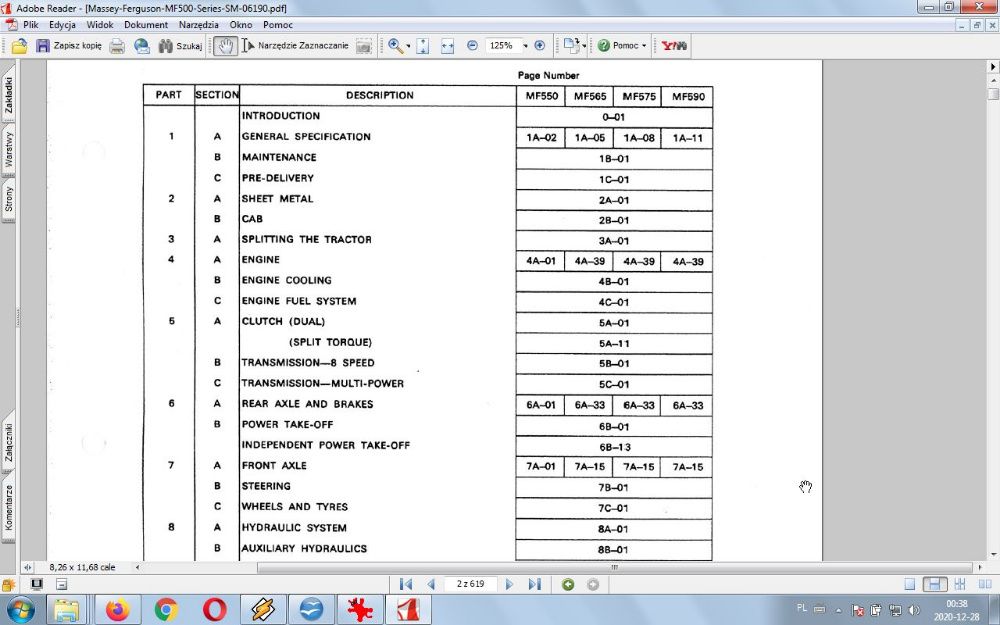Viewport: 1000px width, 625px height.
Task: Click the 125% zoom field
Action: tap(503, 46)
